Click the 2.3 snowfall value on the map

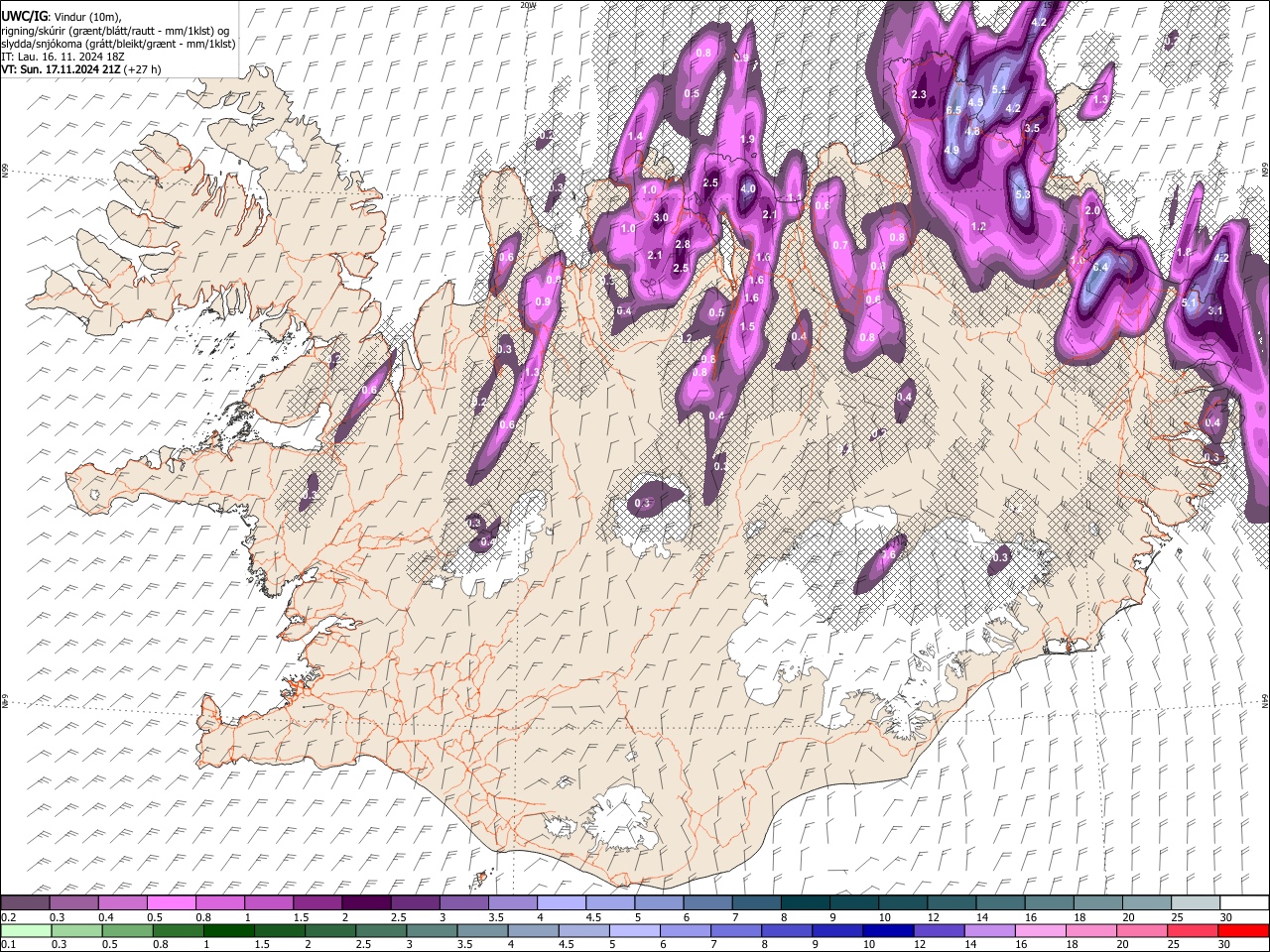click(x=918, y=94)
